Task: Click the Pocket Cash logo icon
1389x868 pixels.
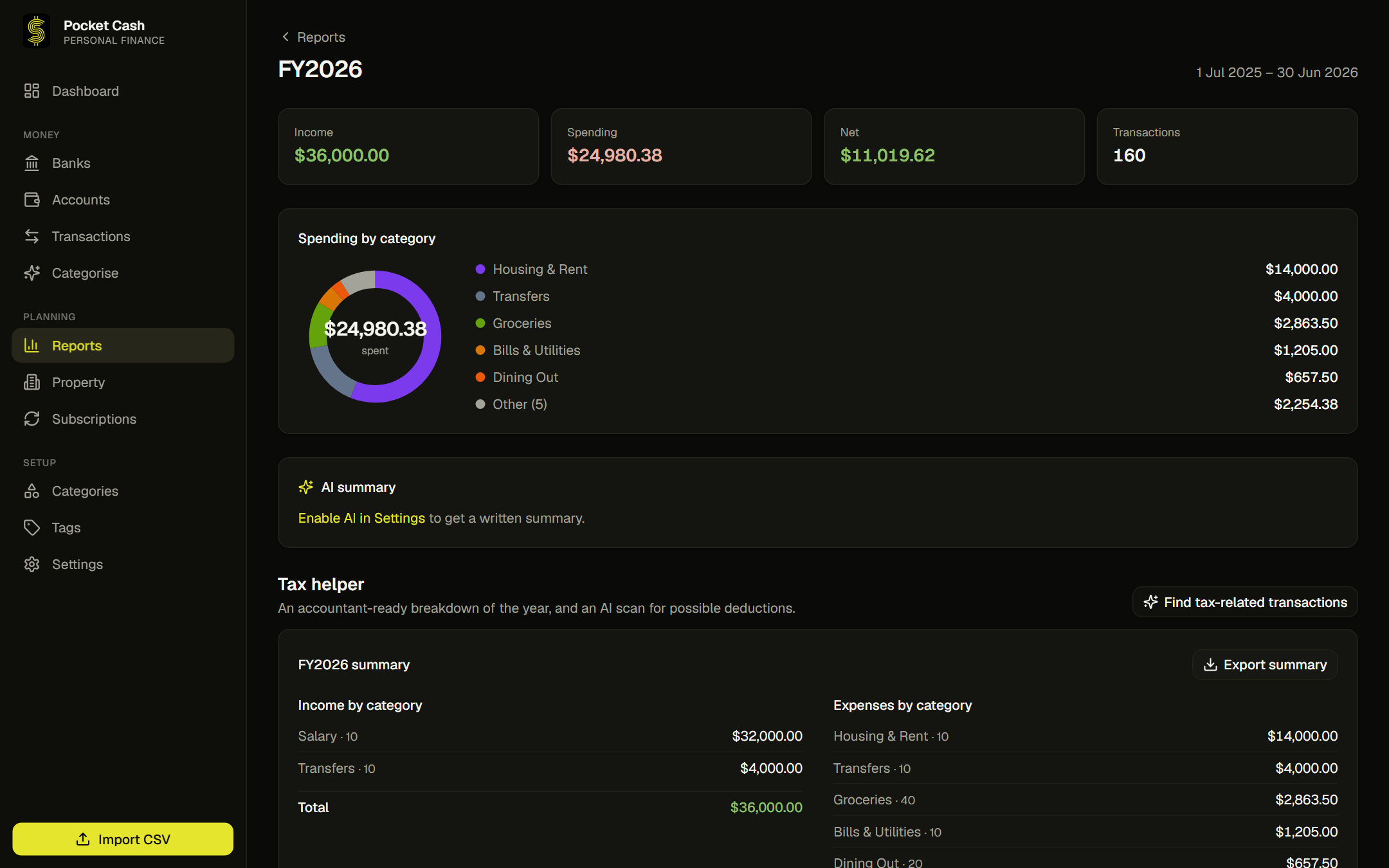Action: click(37, 32)
